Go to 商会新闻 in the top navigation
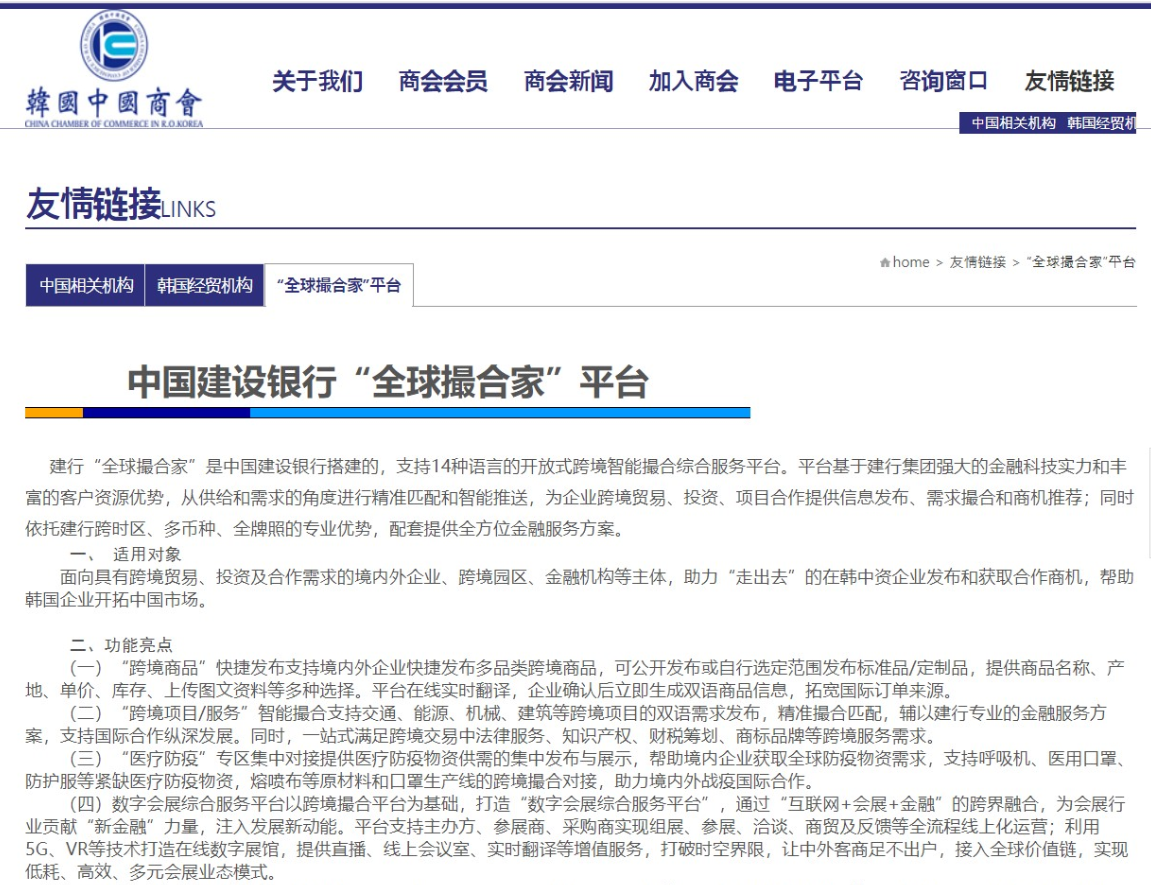1151x885 pixels. [568, 81]
